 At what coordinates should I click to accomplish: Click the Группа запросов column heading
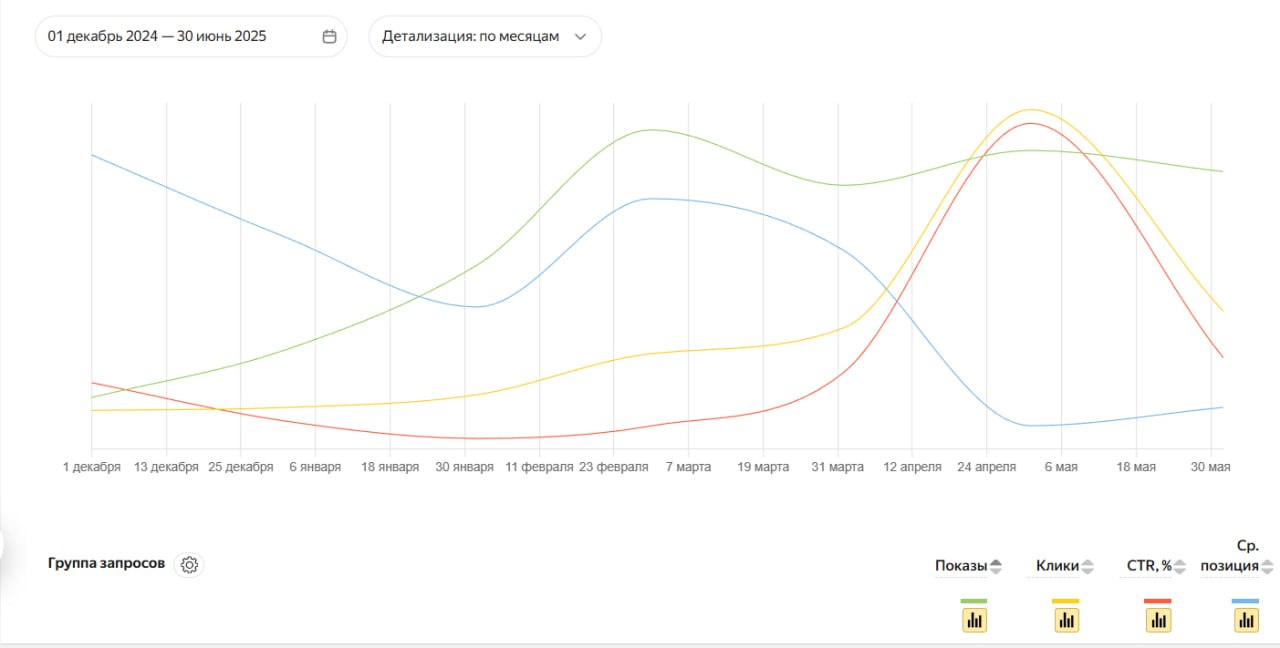point(106,563)
